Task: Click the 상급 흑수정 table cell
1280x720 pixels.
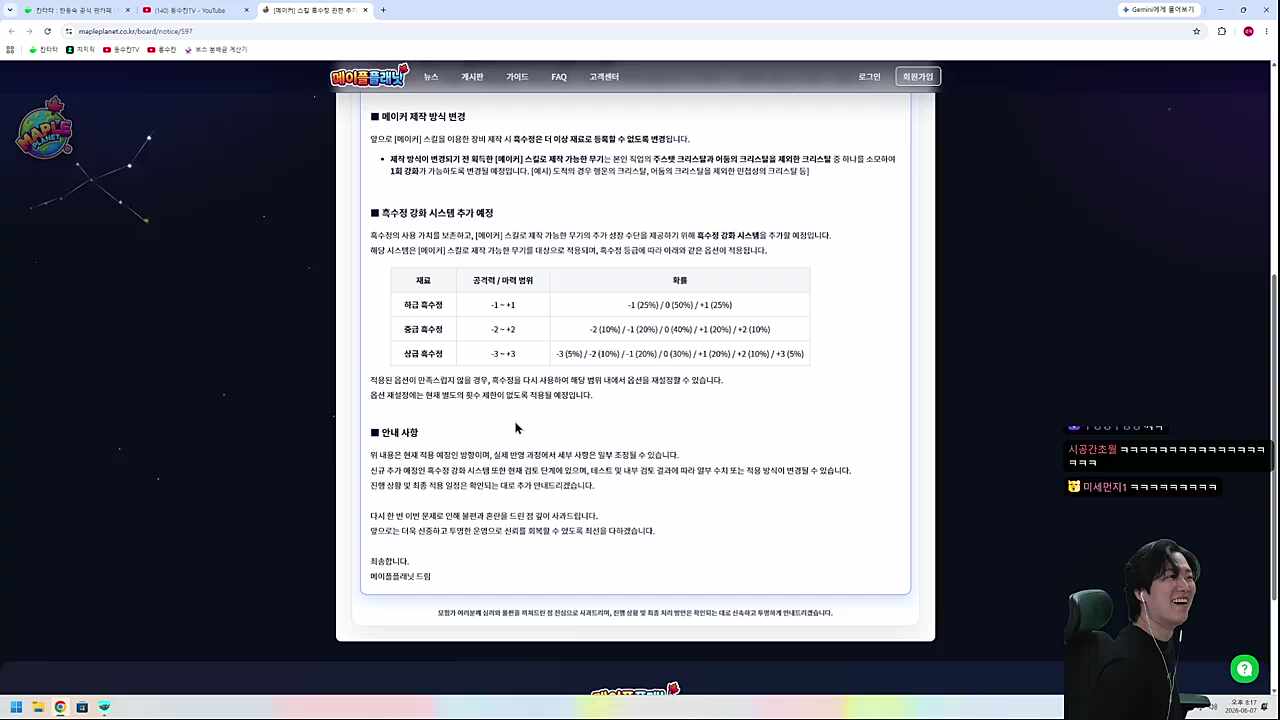Action: click(423, 354)
